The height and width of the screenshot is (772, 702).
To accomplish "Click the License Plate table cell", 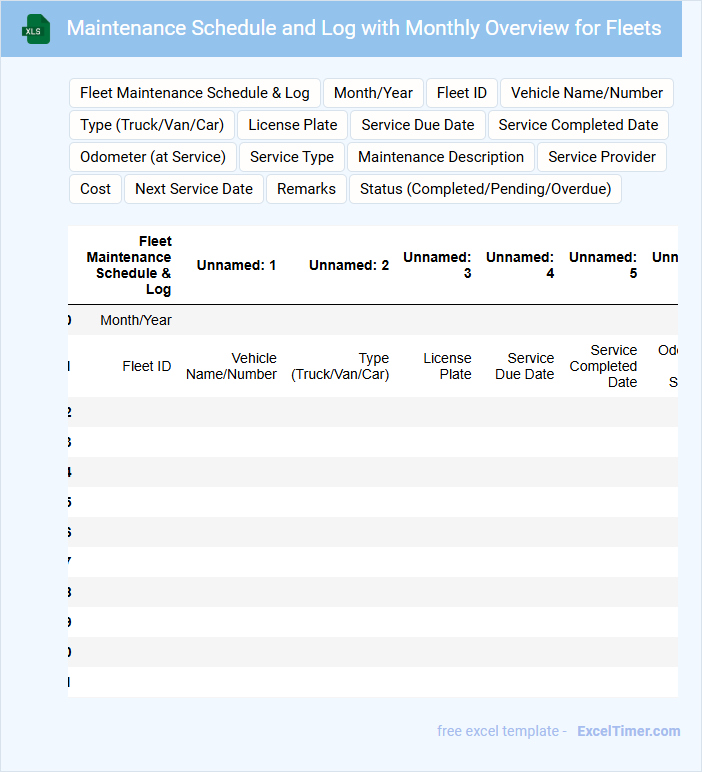I will (x=447, y=366).
